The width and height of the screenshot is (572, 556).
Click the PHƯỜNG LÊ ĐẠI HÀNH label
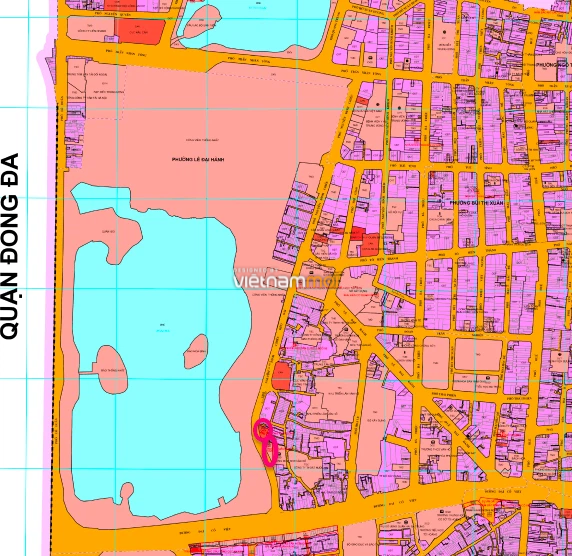coord(198,159)
